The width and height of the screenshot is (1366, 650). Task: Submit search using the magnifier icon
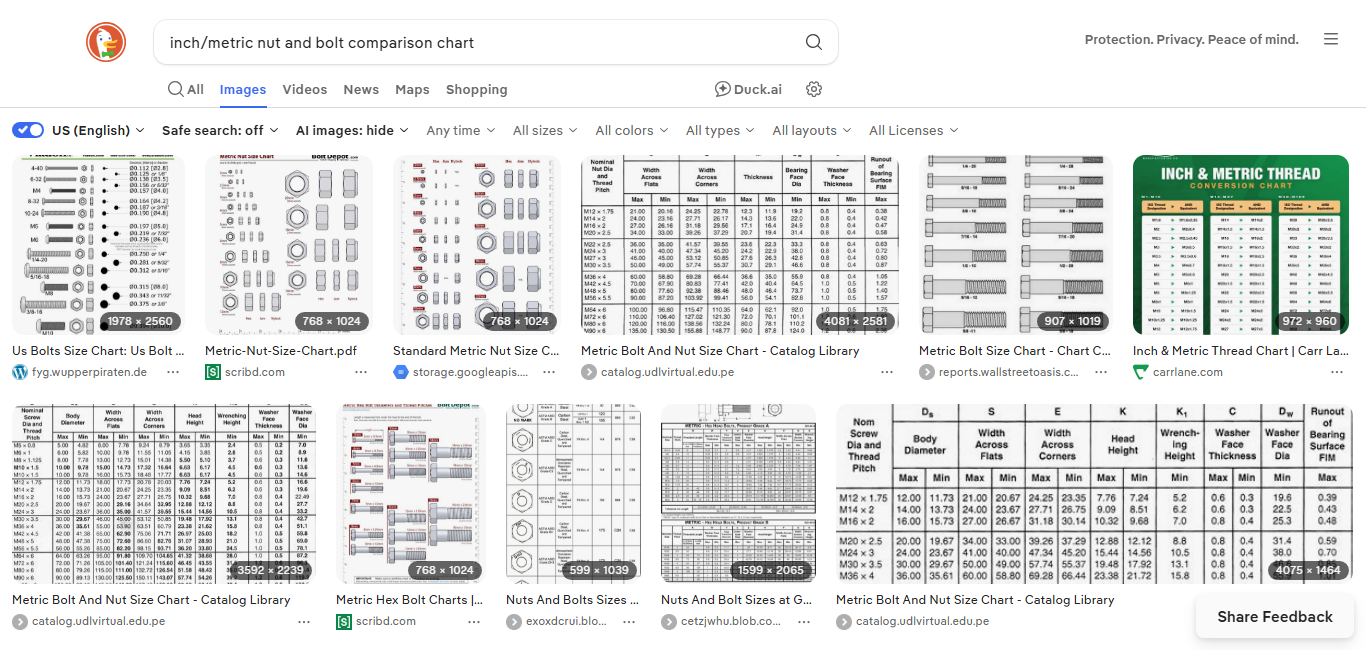(x=814, y=42)
